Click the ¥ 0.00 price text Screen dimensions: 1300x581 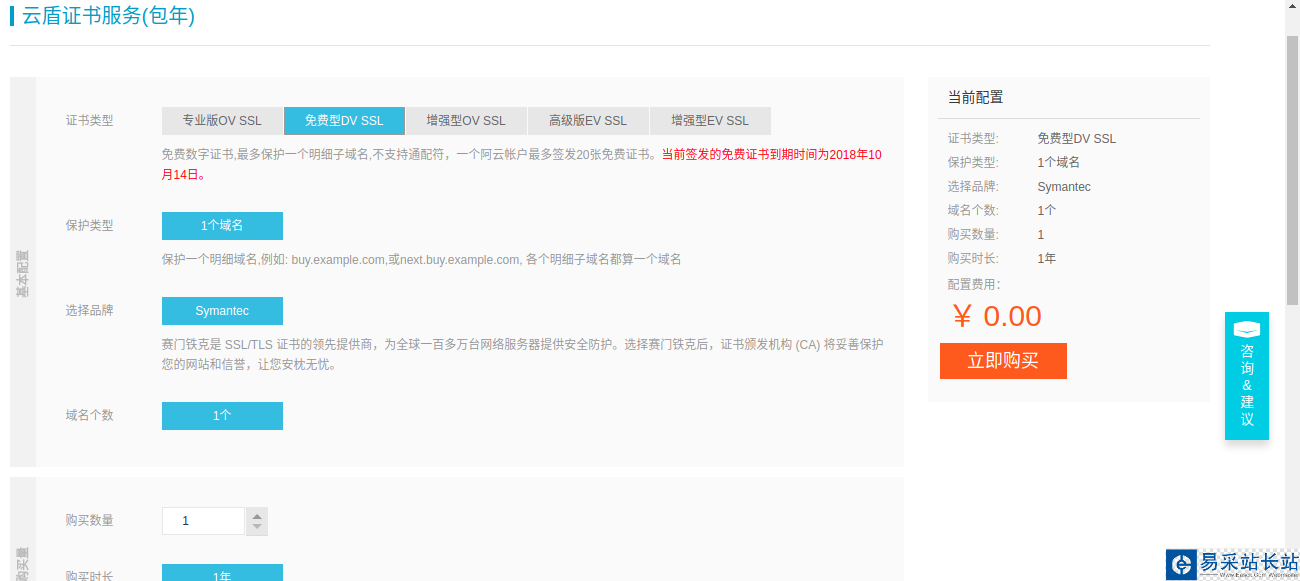point(997,316)
